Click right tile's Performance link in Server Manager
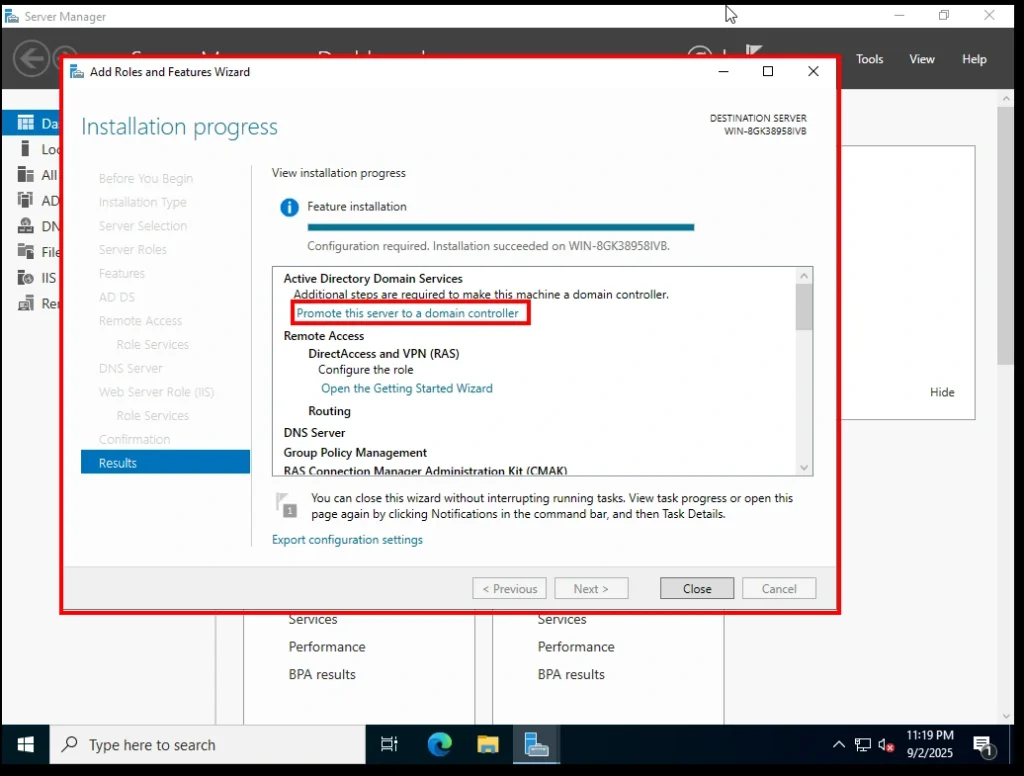This screenshot has width=1024, height=776. (575, 647)
